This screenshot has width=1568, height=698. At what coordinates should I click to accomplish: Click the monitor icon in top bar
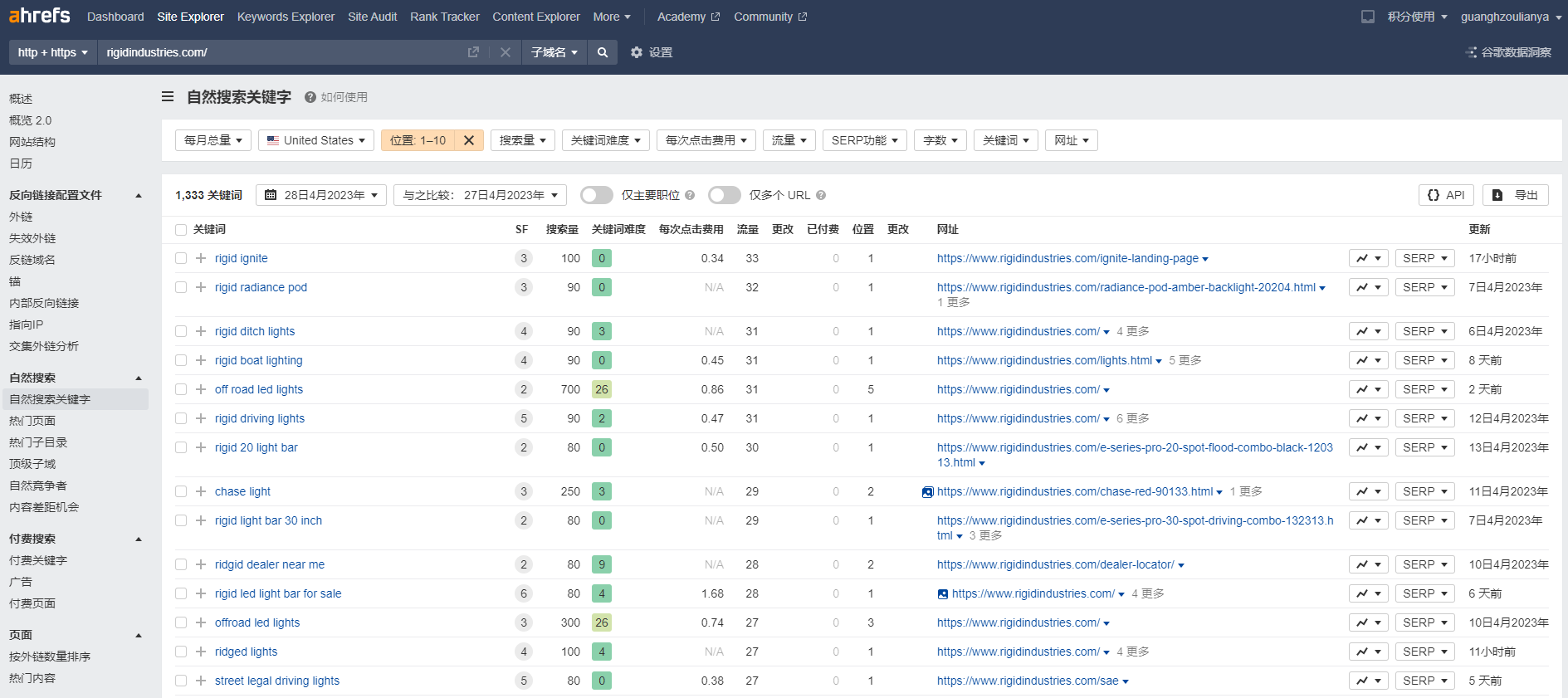coord(1368,17)
